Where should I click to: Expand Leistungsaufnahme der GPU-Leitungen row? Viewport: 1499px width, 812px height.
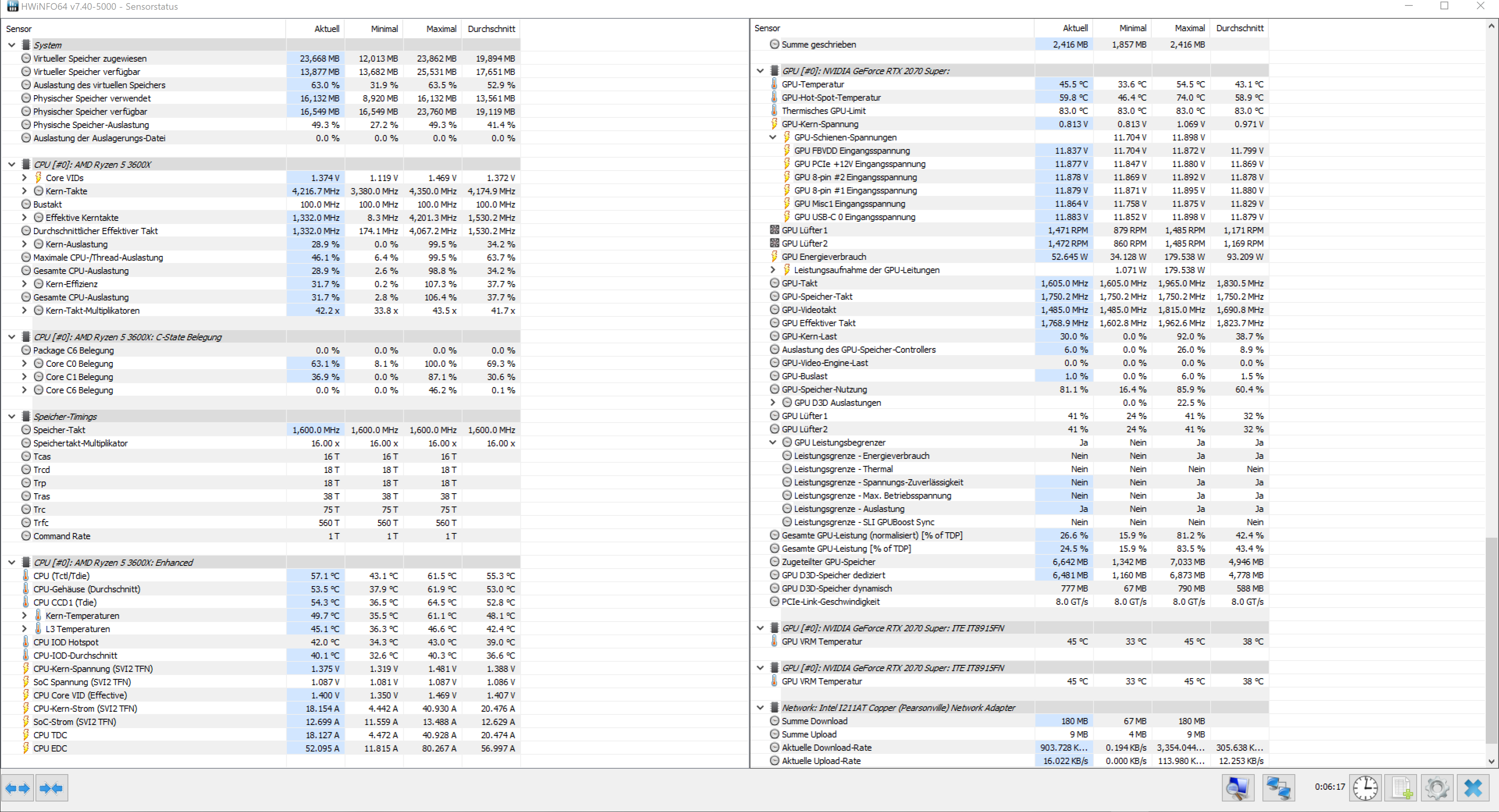click(773, 270)
